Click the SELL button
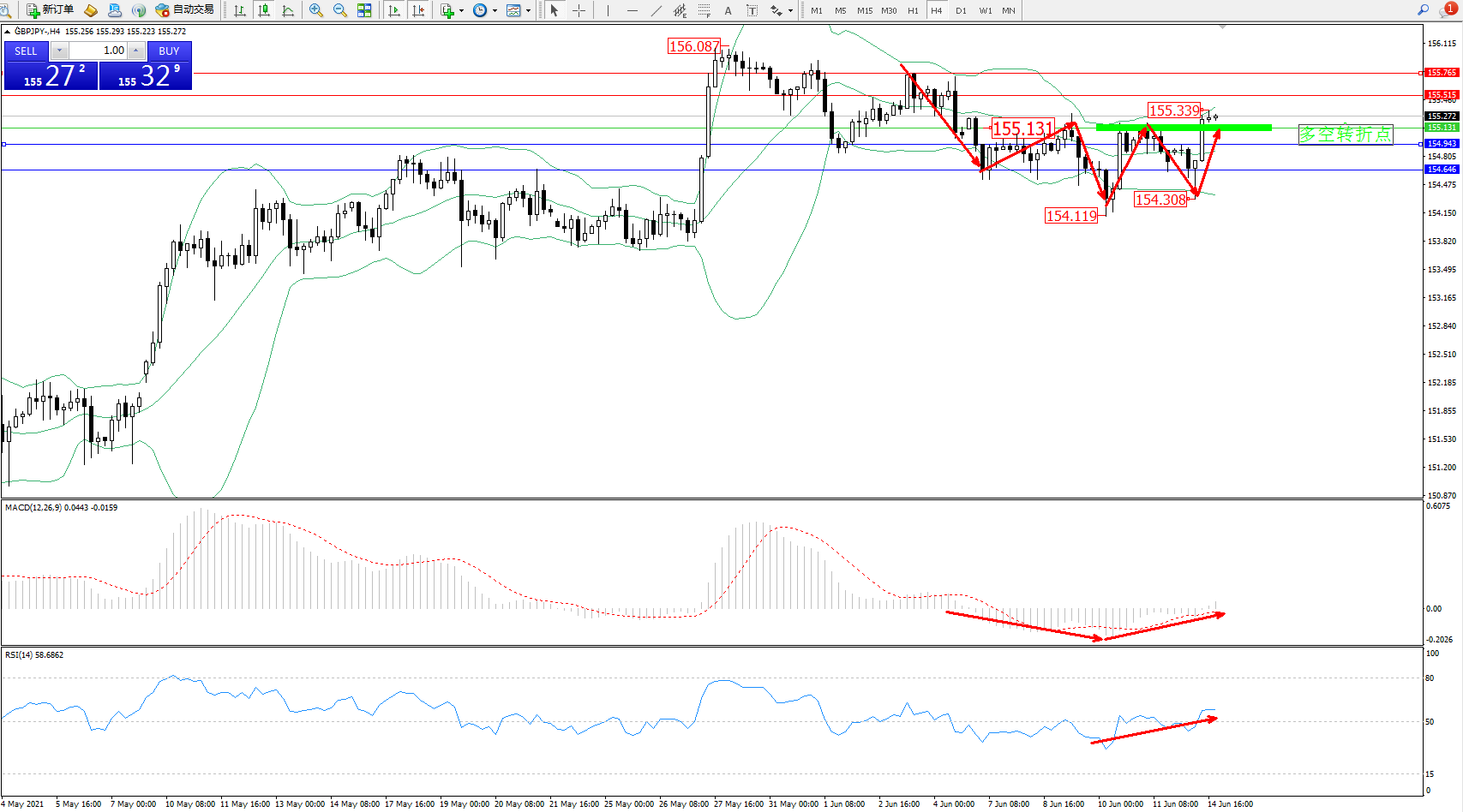Screen dimensions: 1463x812 tap(26, 51)
